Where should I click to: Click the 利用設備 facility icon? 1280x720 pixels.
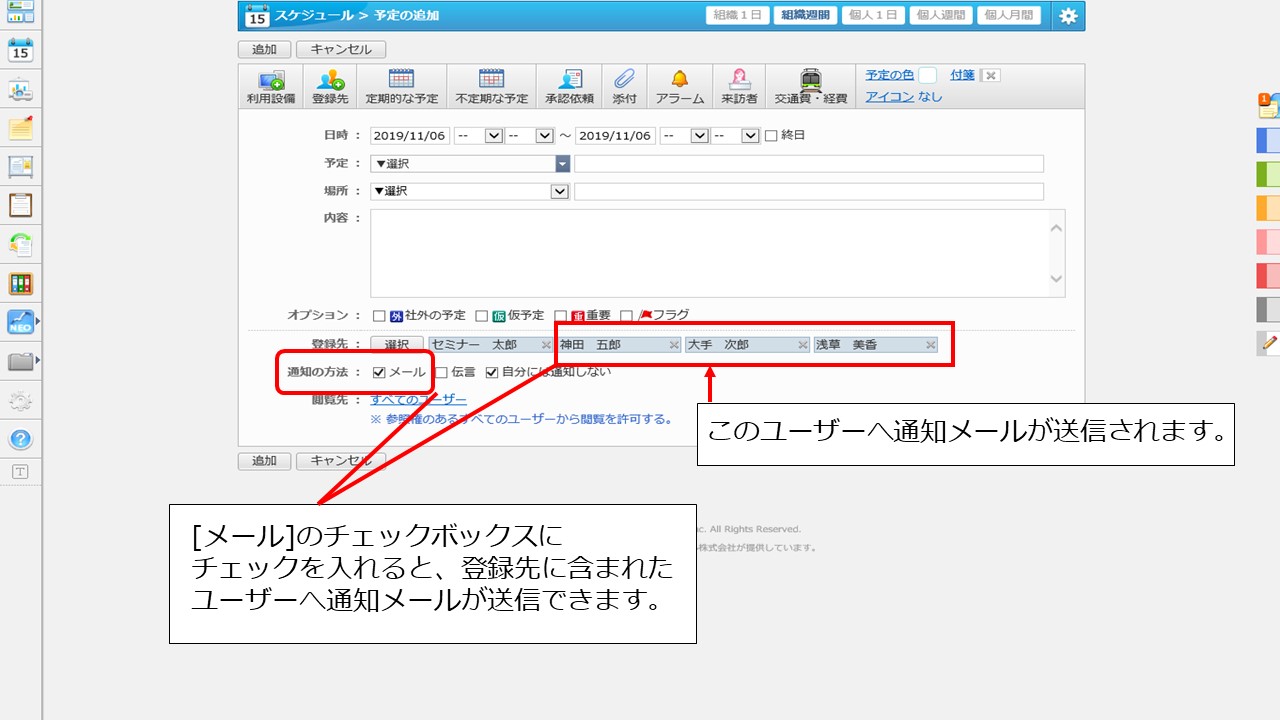pyautogui.click(x=270, y=81)
